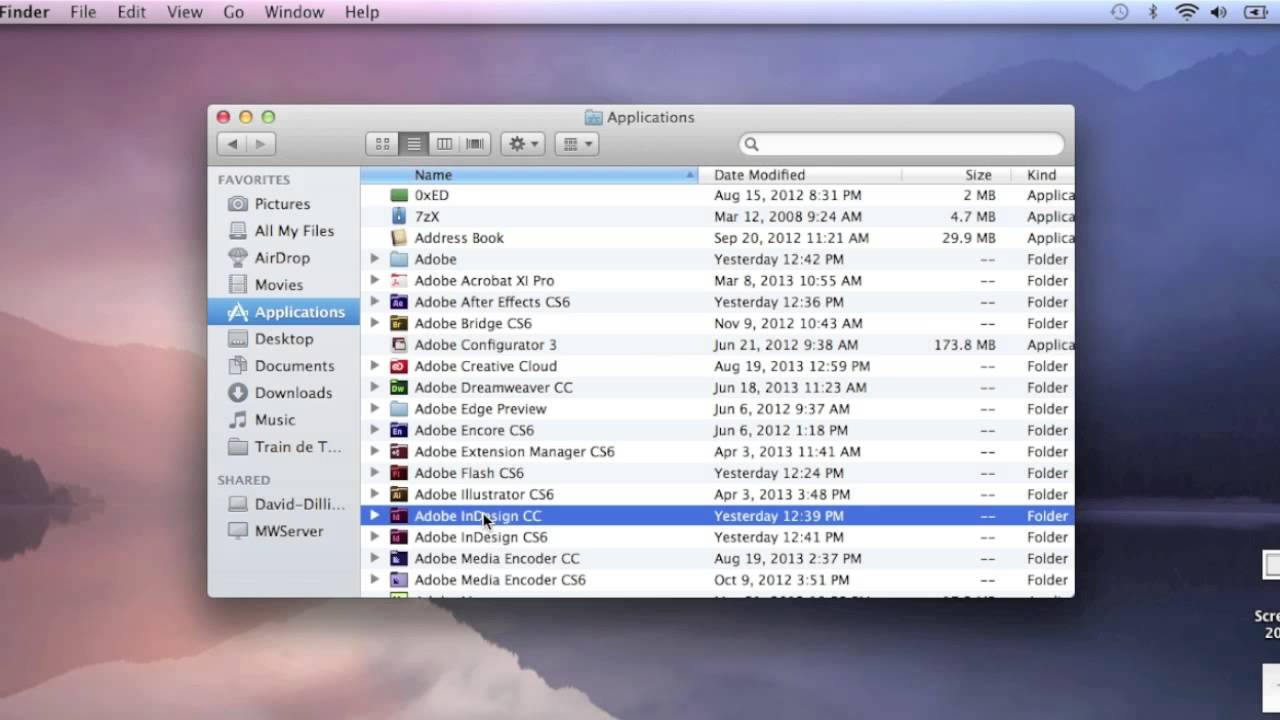Expand Adobe Acrobat XI Pro folder triangle
This screenshot has height=720, width=1280.
click(374, 280)
